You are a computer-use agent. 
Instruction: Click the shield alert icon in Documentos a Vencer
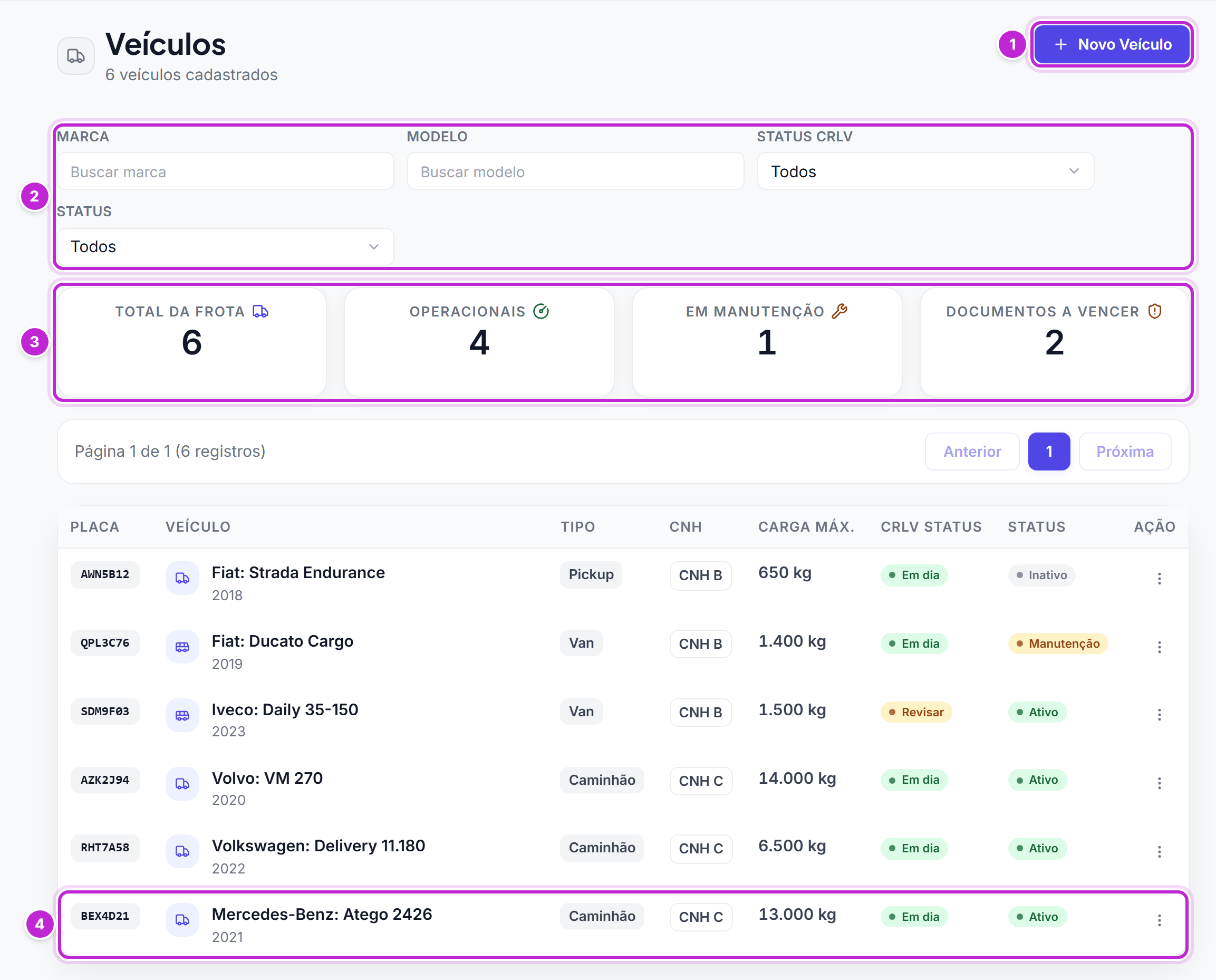pos(1155,311)
